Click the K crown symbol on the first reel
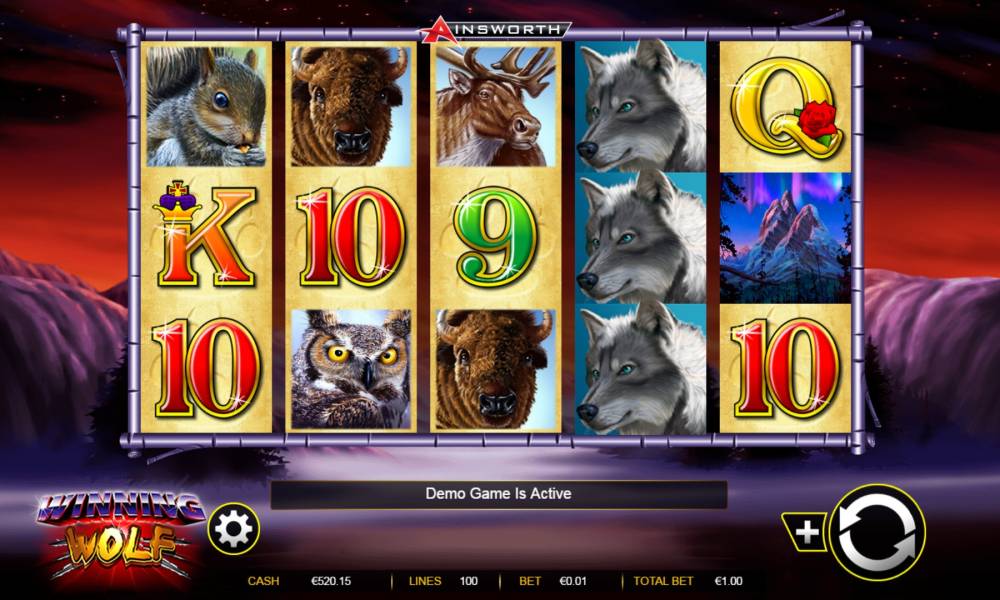 (205, 235)
